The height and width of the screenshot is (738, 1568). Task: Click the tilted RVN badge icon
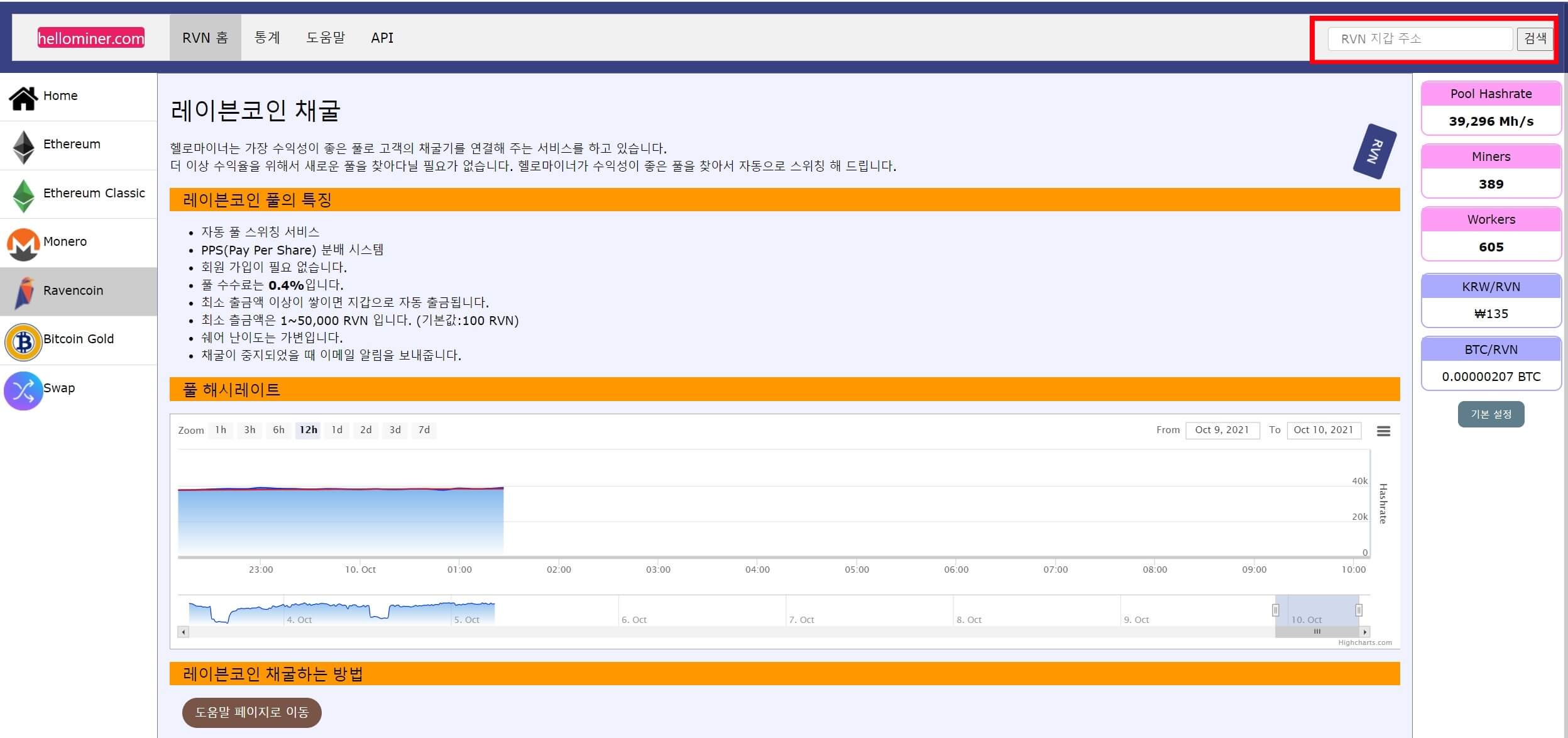1374,151
